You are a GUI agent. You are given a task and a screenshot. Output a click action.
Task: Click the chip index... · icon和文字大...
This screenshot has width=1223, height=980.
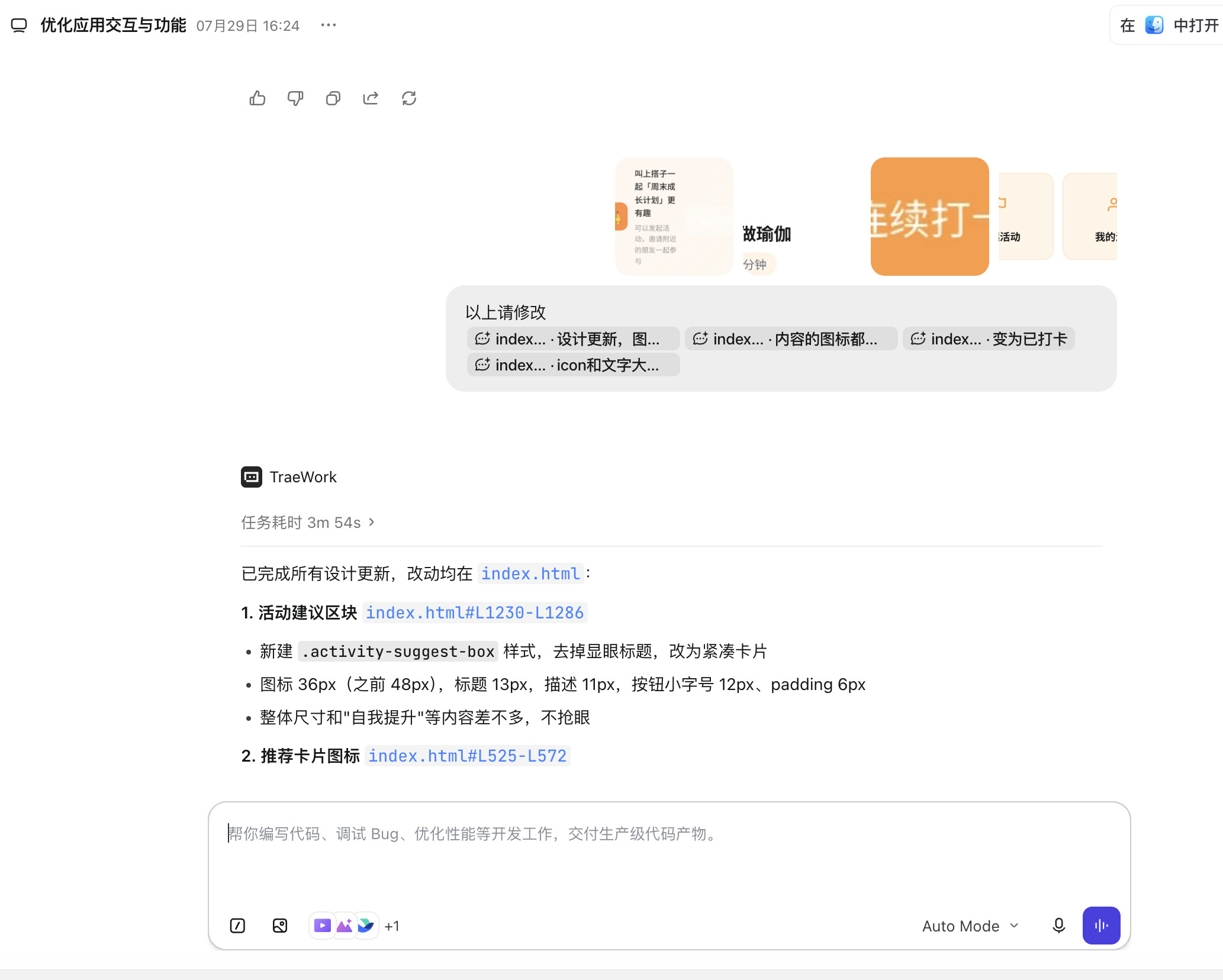pos(573,365)
